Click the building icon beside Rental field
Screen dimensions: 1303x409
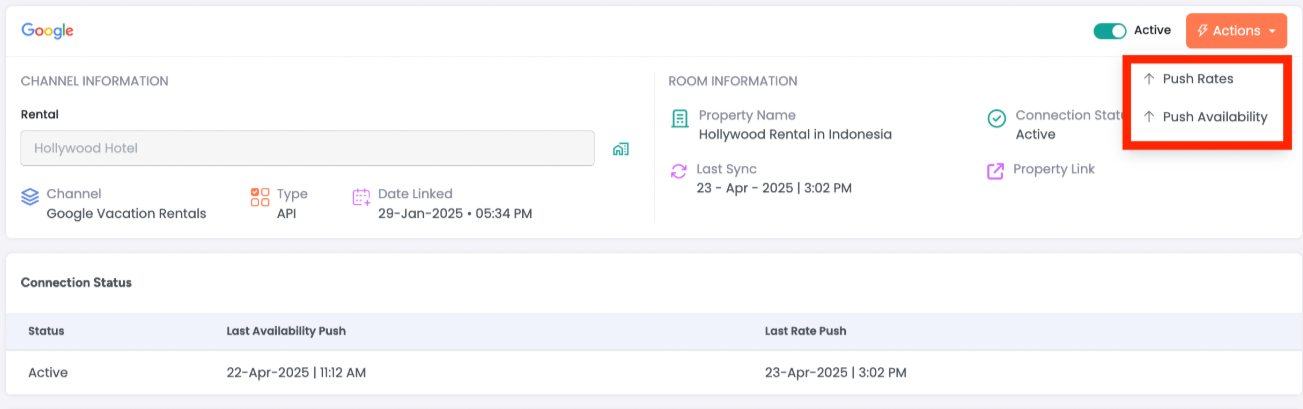coord(621,149)
